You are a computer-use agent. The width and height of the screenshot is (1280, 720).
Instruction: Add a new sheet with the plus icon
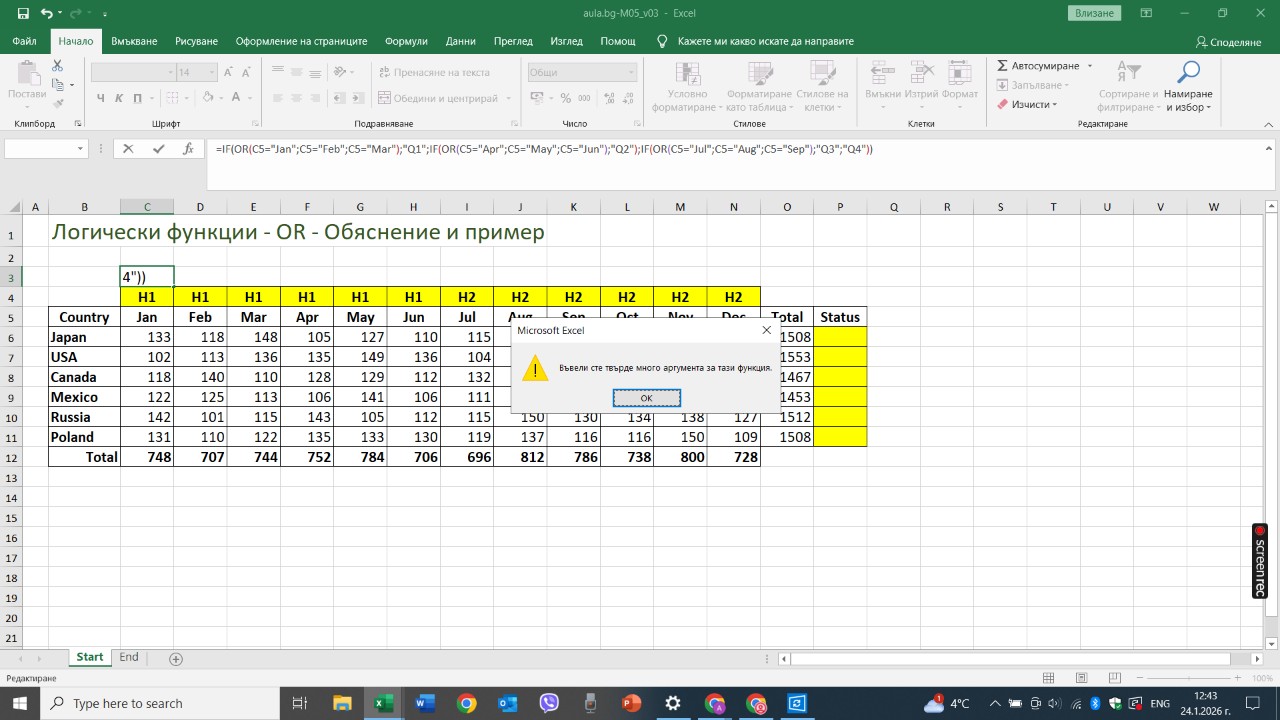[x=176, y=659]
